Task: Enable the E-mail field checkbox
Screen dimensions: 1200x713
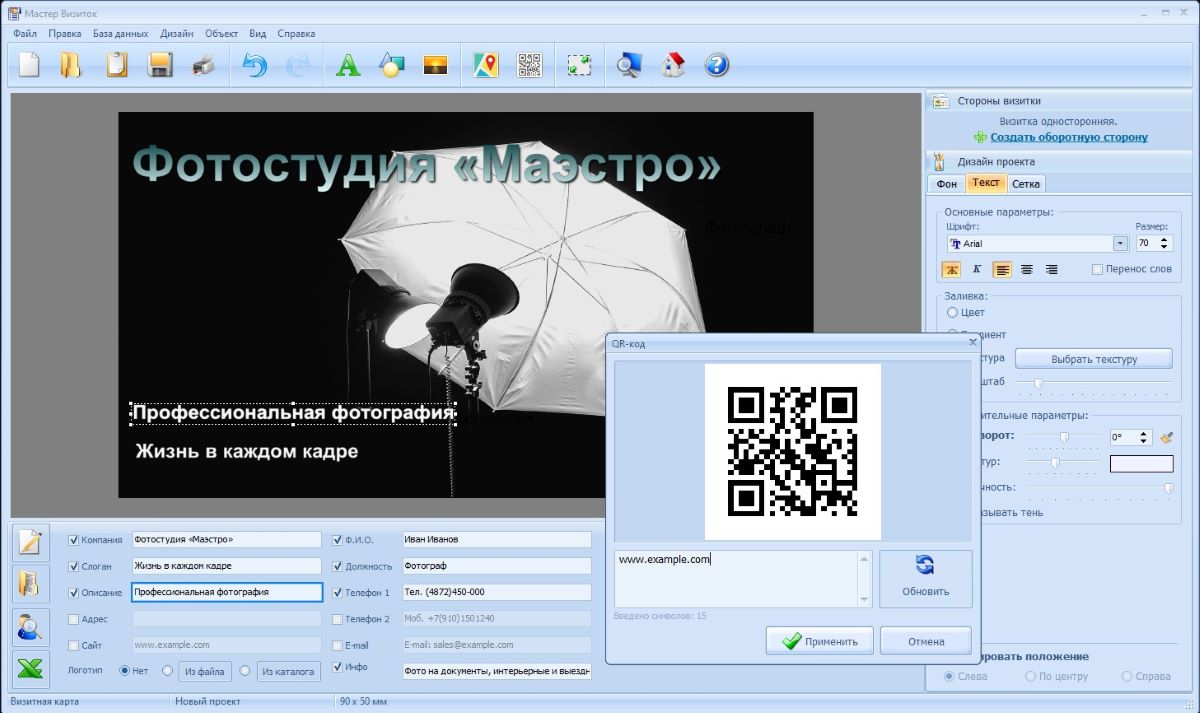Action: [x=337, y=646]
